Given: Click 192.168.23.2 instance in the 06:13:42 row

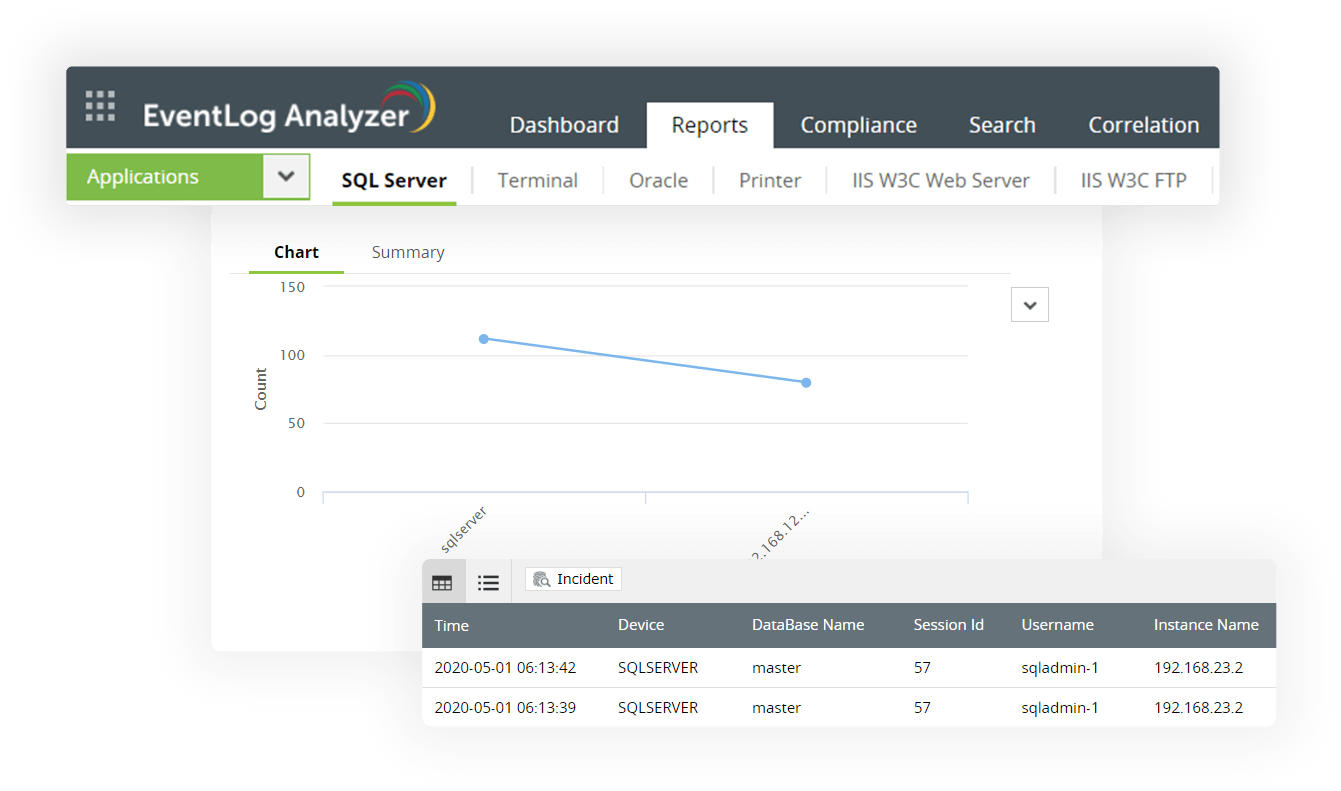Looking at the screenshot, I should point(1199,668).
